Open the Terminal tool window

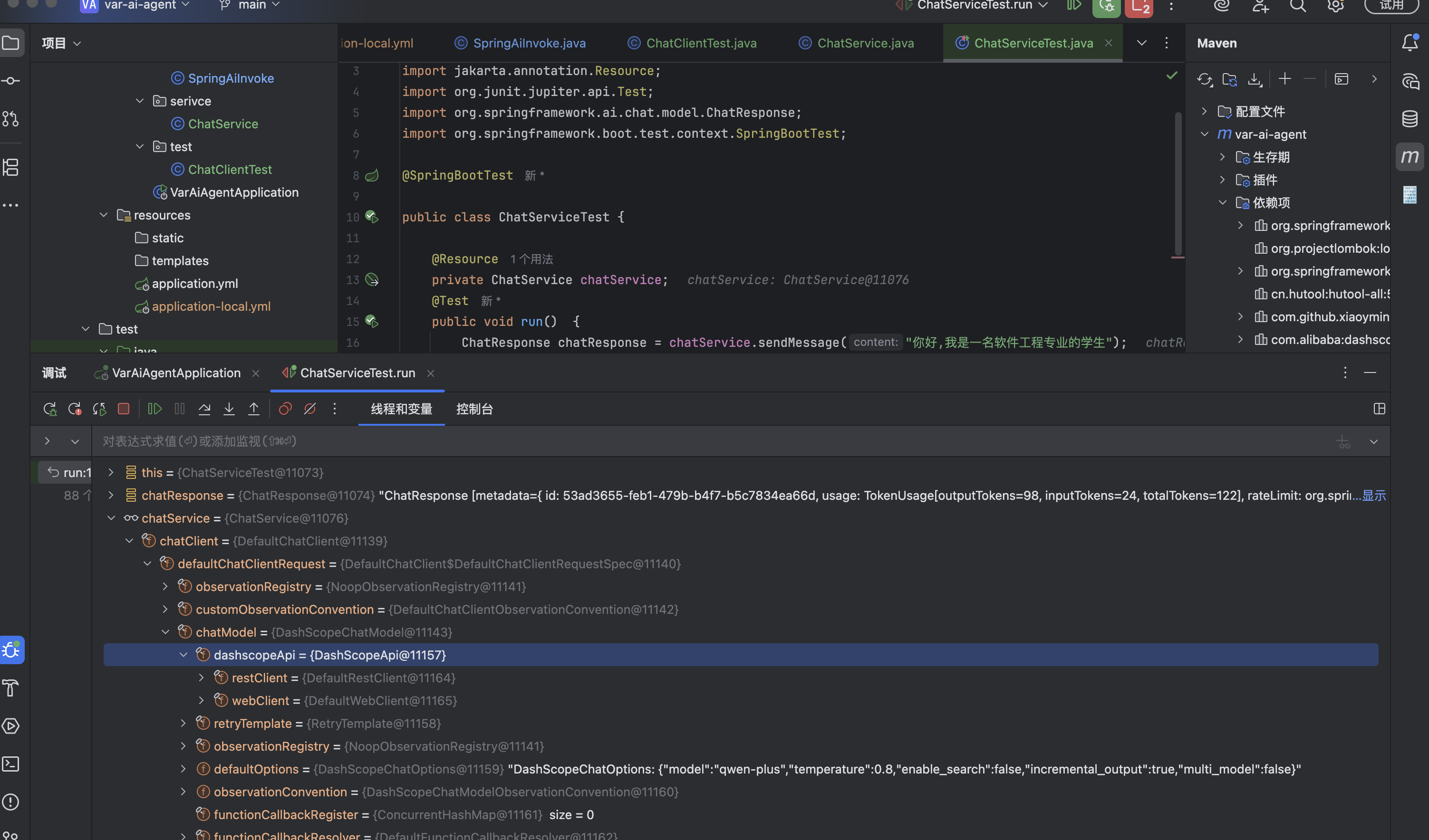click(x=11, y=764)
